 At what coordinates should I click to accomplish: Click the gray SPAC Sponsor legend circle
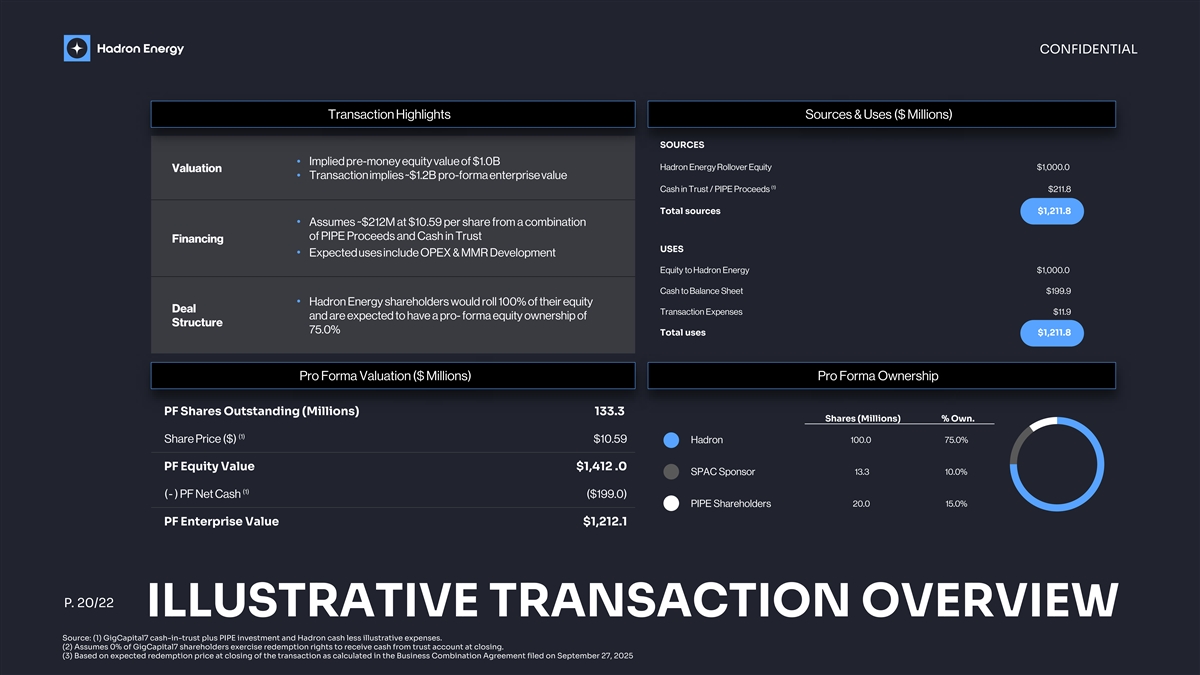(672, 472)
